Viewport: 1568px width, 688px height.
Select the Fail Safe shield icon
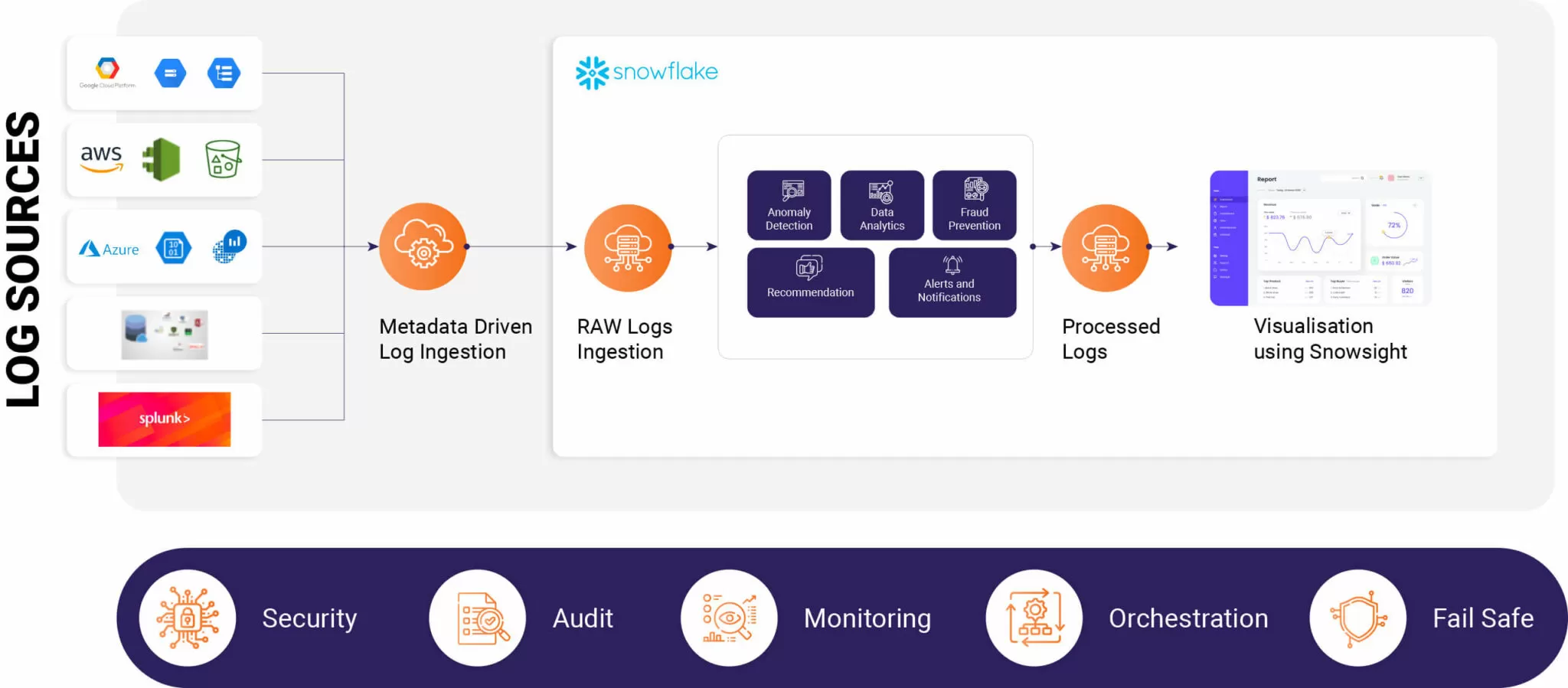[1357, 618]
